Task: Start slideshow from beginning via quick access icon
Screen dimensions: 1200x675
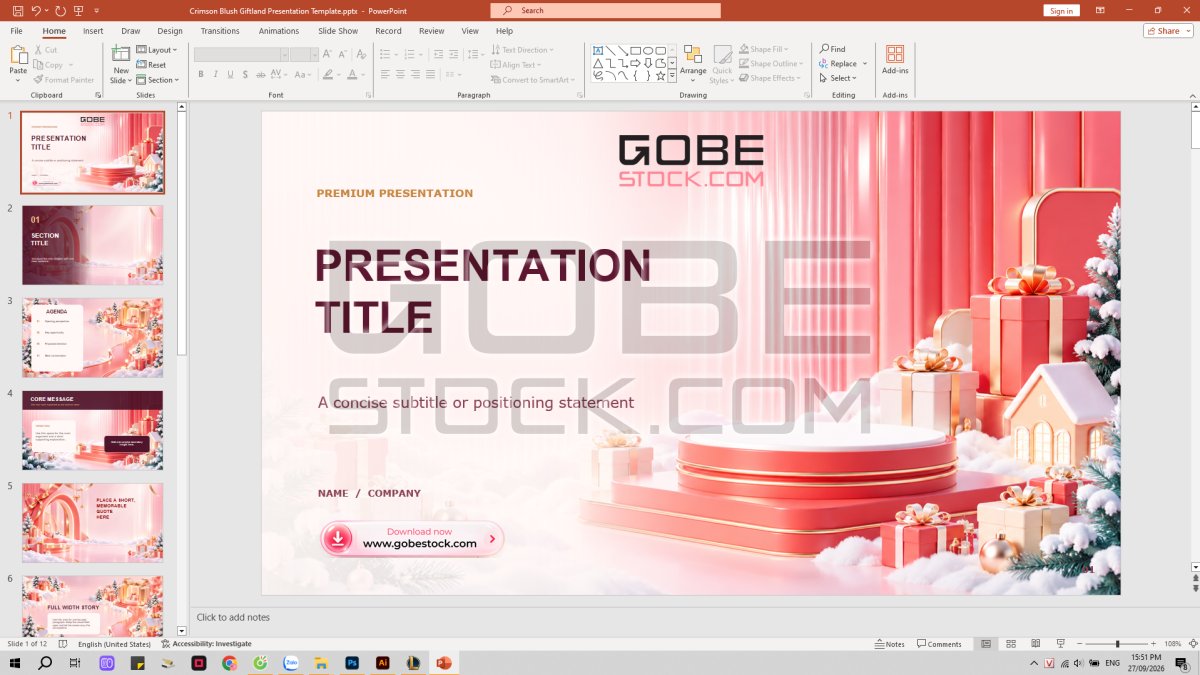Action: tap(78, 10)
